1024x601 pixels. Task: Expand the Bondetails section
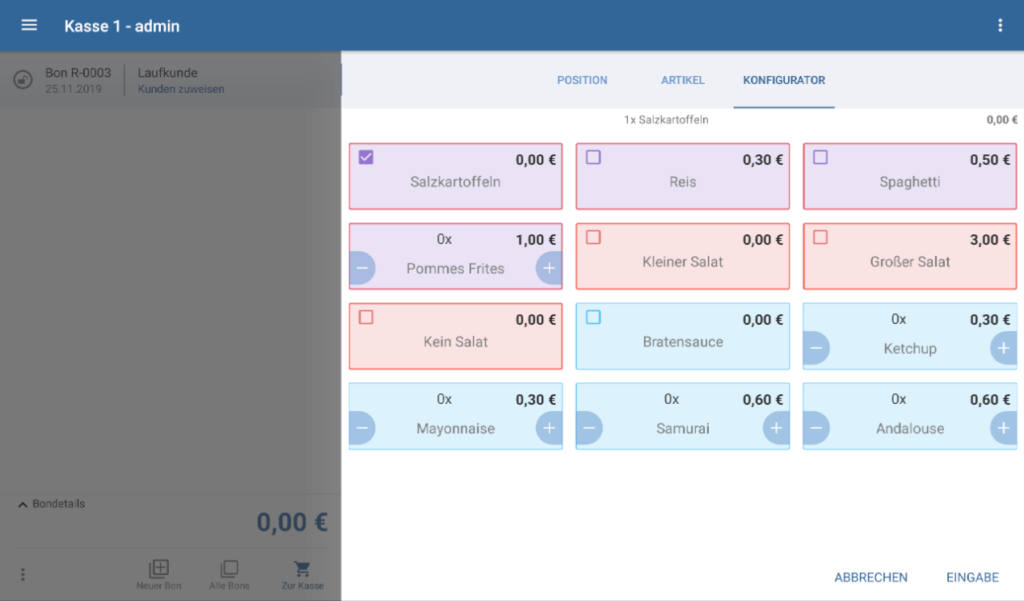[x=53, y=504]
